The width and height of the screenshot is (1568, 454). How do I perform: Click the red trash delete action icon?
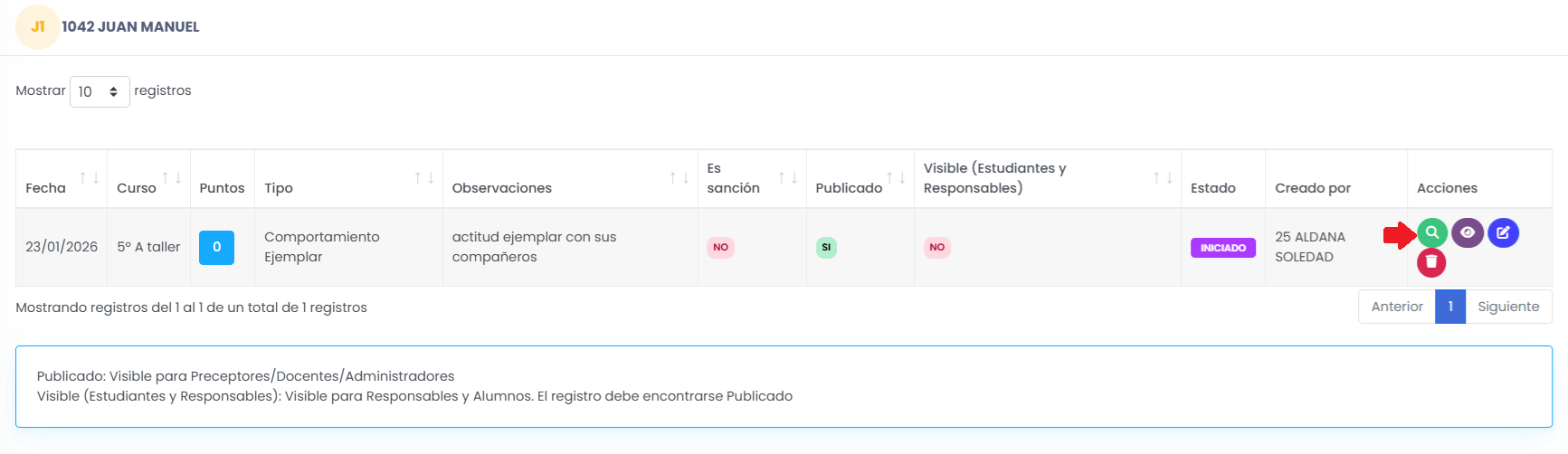click(x=1431, y=262)
